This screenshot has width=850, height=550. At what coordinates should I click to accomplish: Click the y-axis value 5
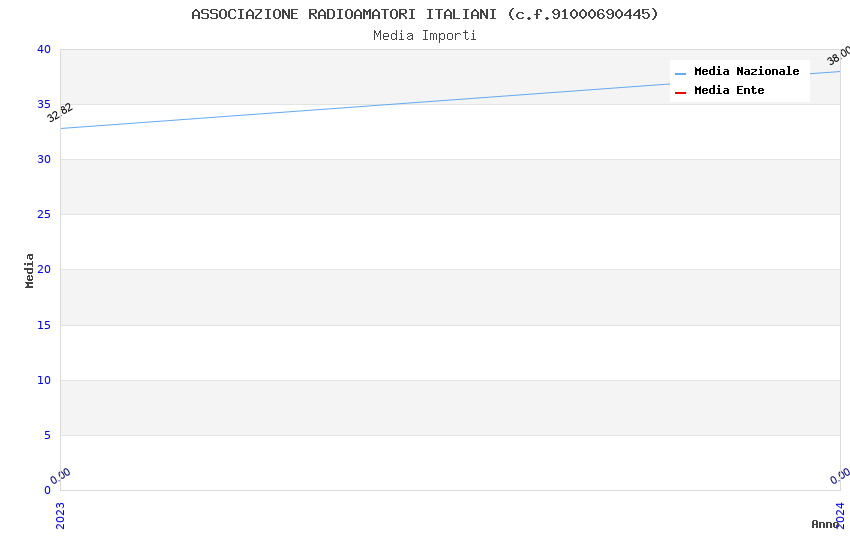pos(47,435)
